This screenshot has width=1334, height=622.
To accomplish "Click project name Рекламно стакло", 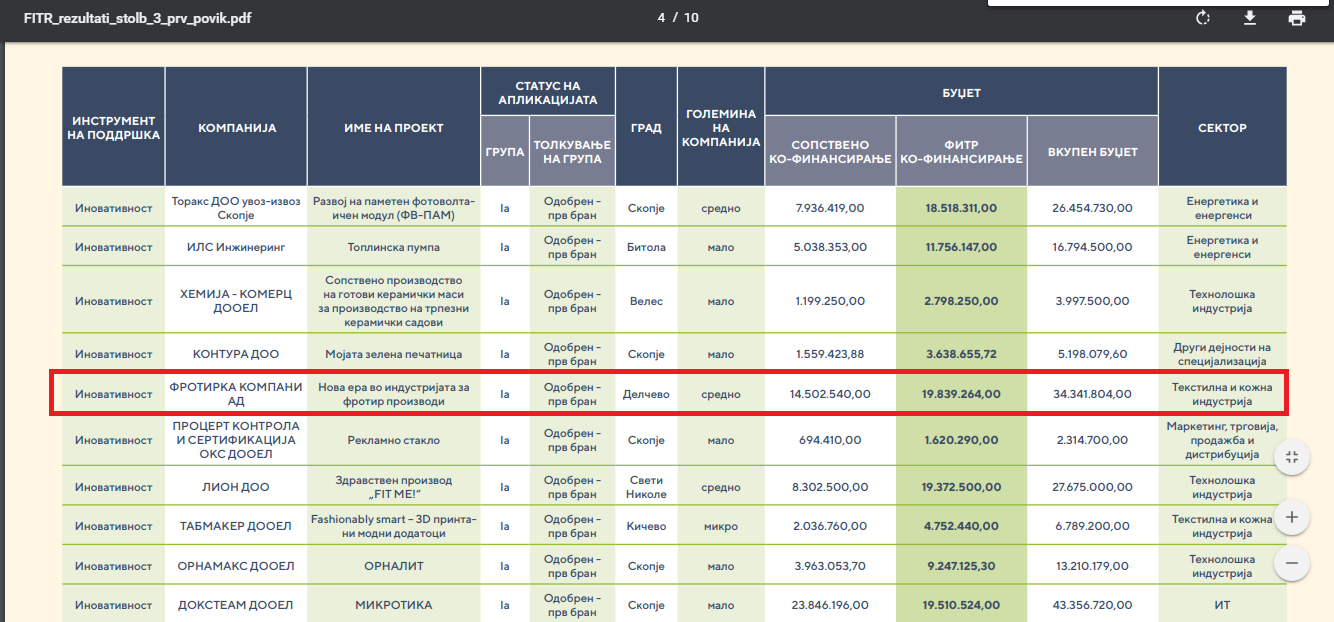I will [x=394, y=440].
